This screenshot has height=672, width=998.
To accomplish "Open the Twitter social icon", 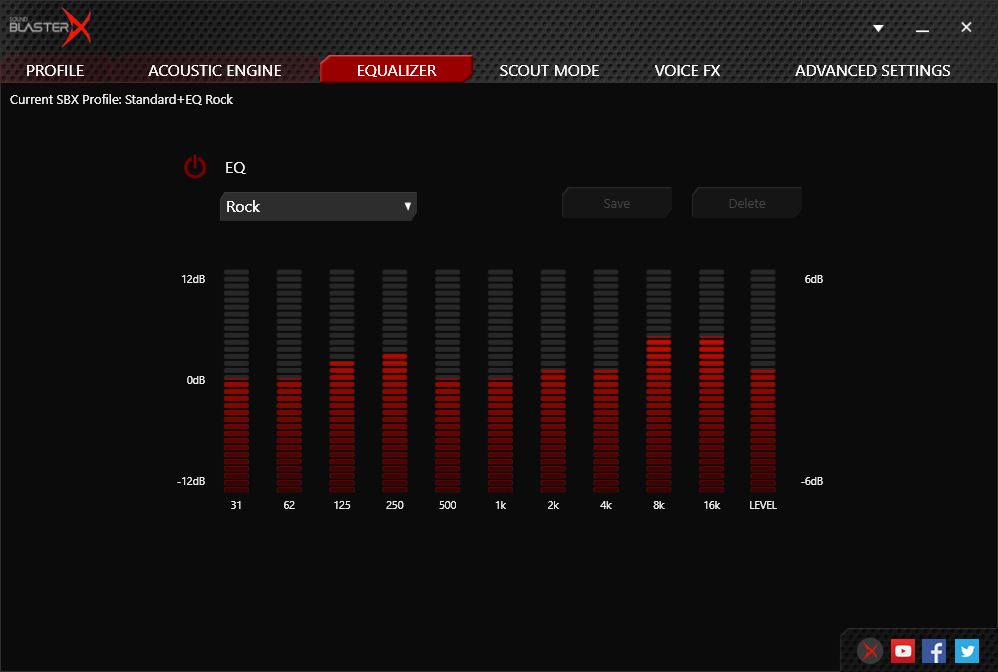I will [966, 651].
